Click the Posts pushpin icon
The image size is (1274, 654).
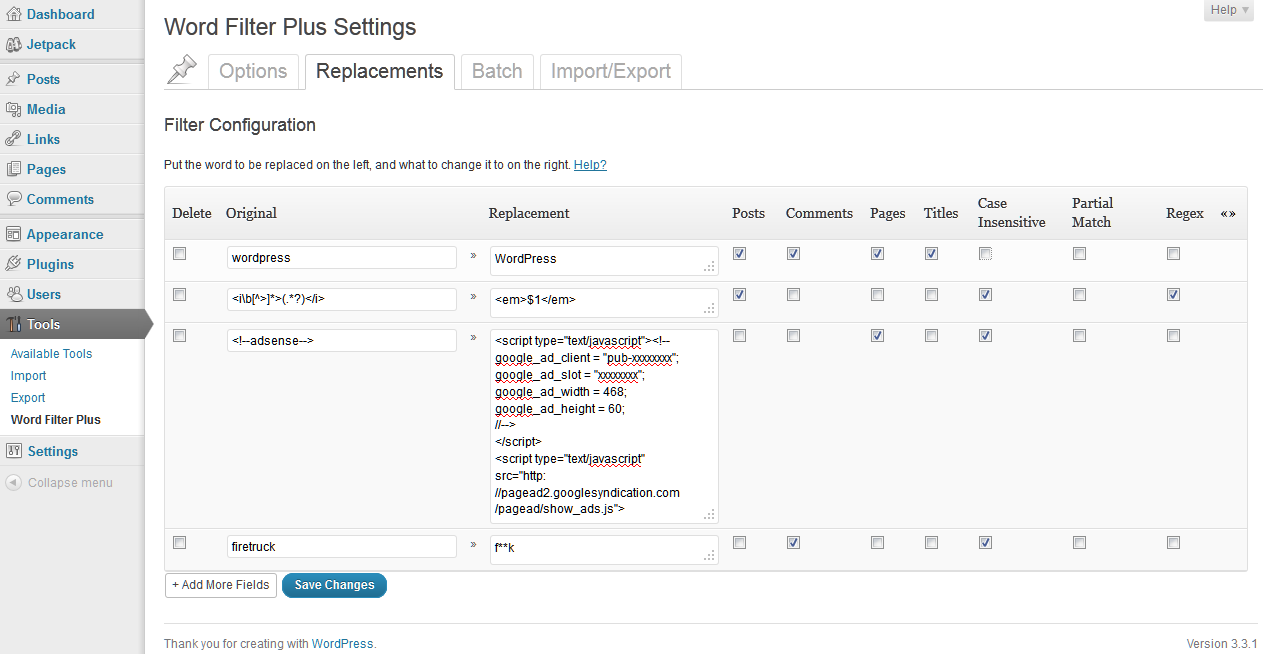[14, 79]
